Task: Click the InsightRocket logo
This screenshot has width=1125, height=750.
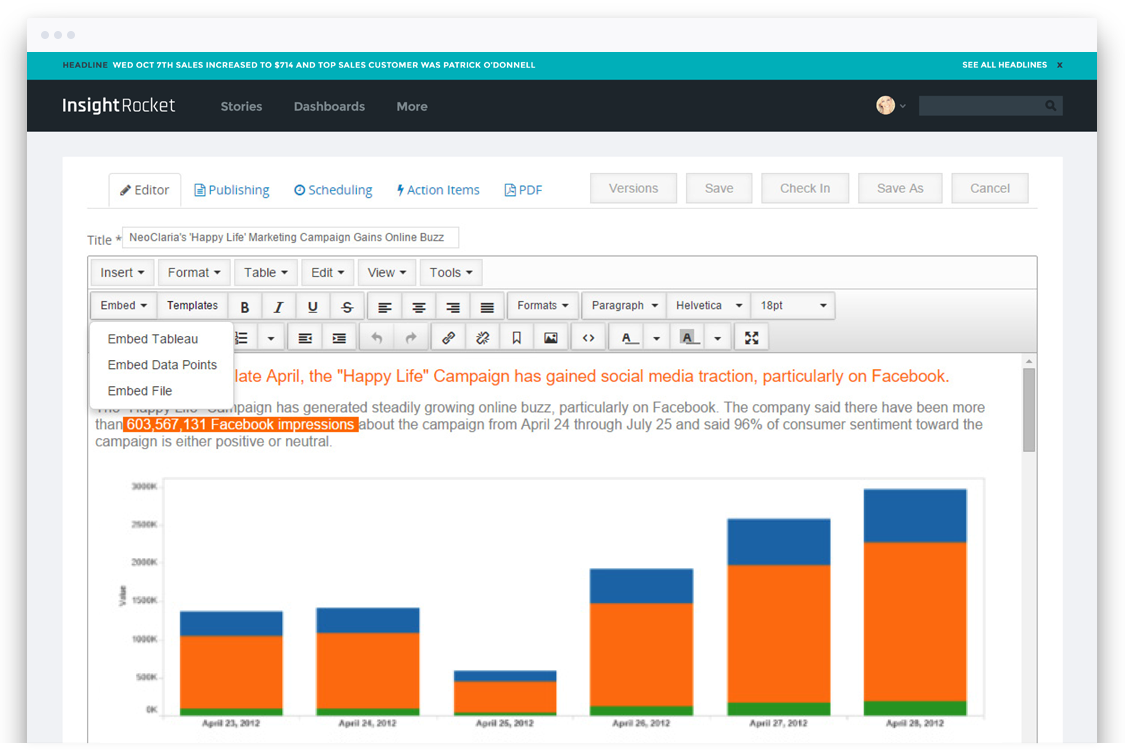Action: coord(118,106)
